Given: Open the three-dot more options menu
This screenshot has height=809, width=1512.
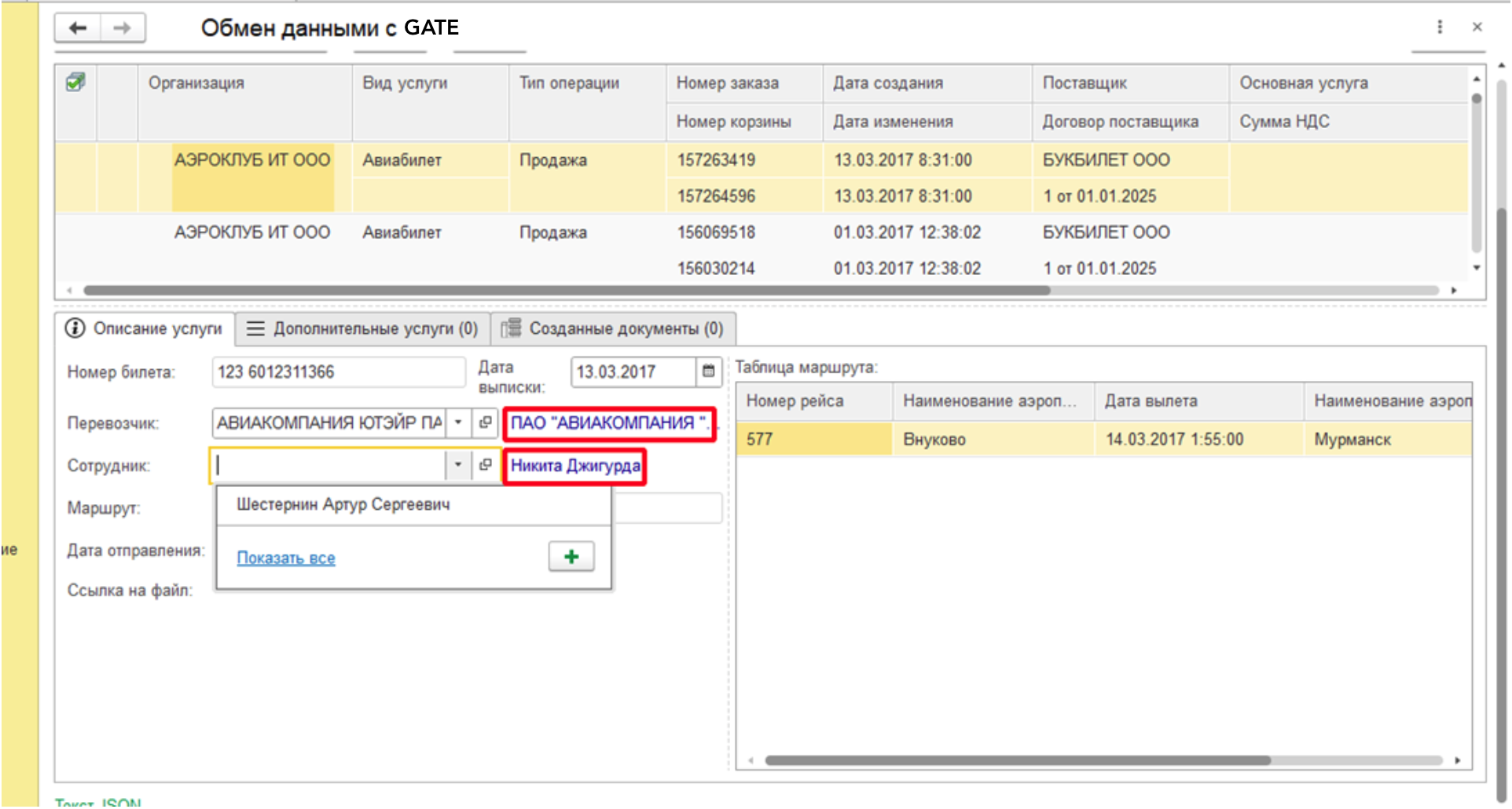Looking at the screenshot, I should pos(1440,27).
